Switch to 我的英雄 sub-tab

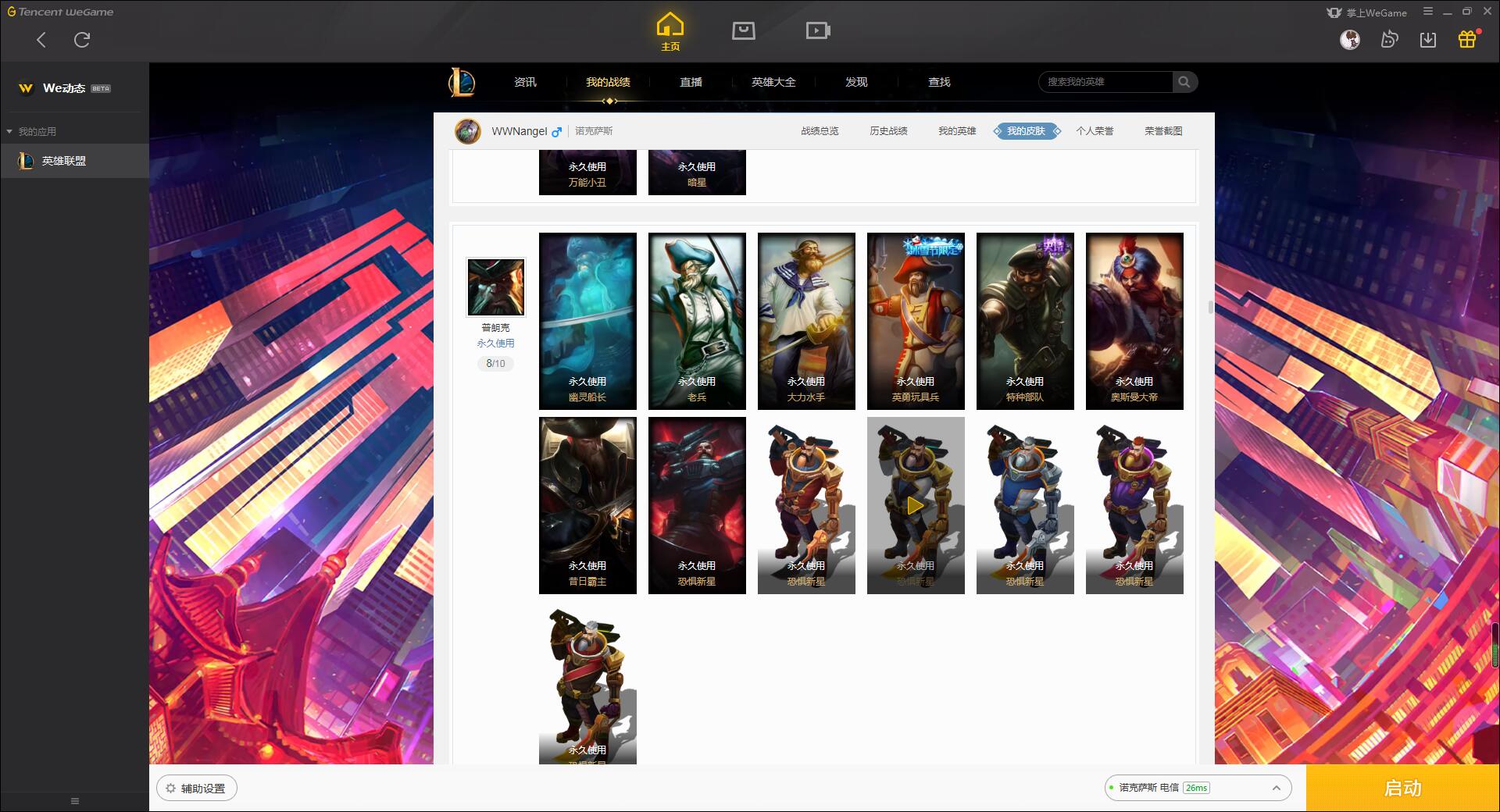click(x=957, y=131)
